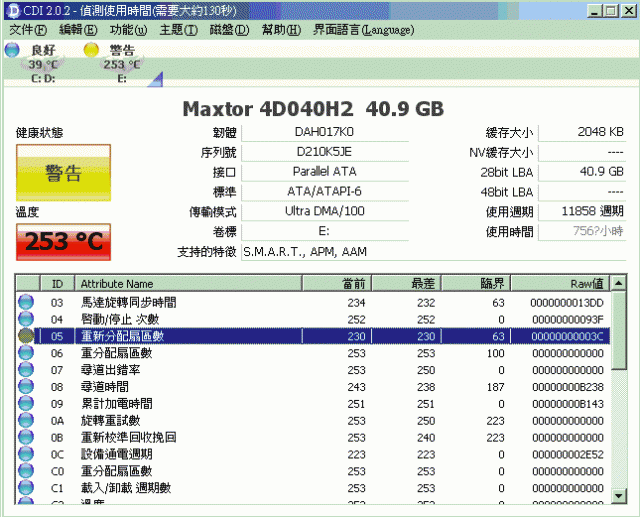The width and height of the screenshot is (640, 517).
Task: Click yellow status icon of attribute 05
Action: pos(26,336)
